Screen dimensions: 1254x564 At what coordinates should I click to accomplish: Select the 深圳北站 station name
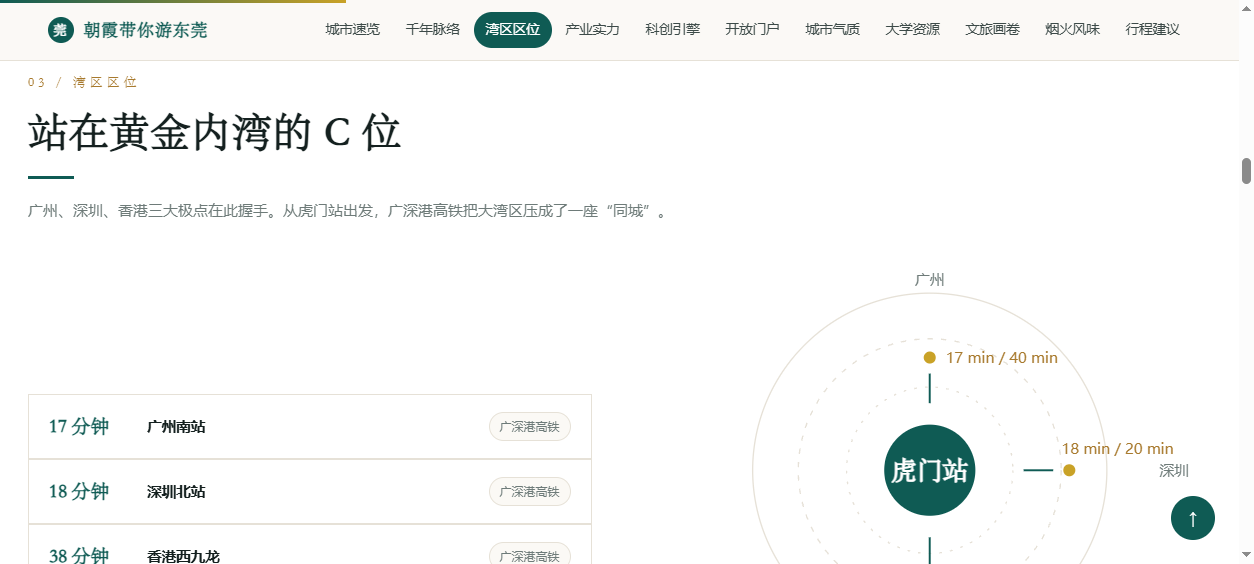[176, 492]
